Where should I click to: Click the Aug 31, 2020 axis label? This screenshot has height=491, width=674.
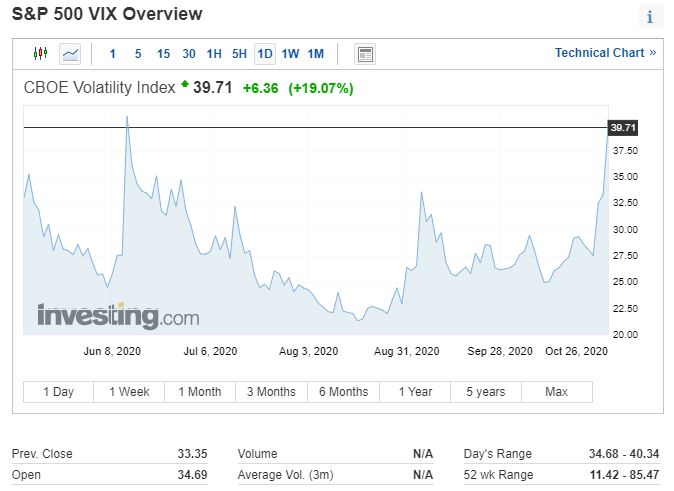(407, 351)
